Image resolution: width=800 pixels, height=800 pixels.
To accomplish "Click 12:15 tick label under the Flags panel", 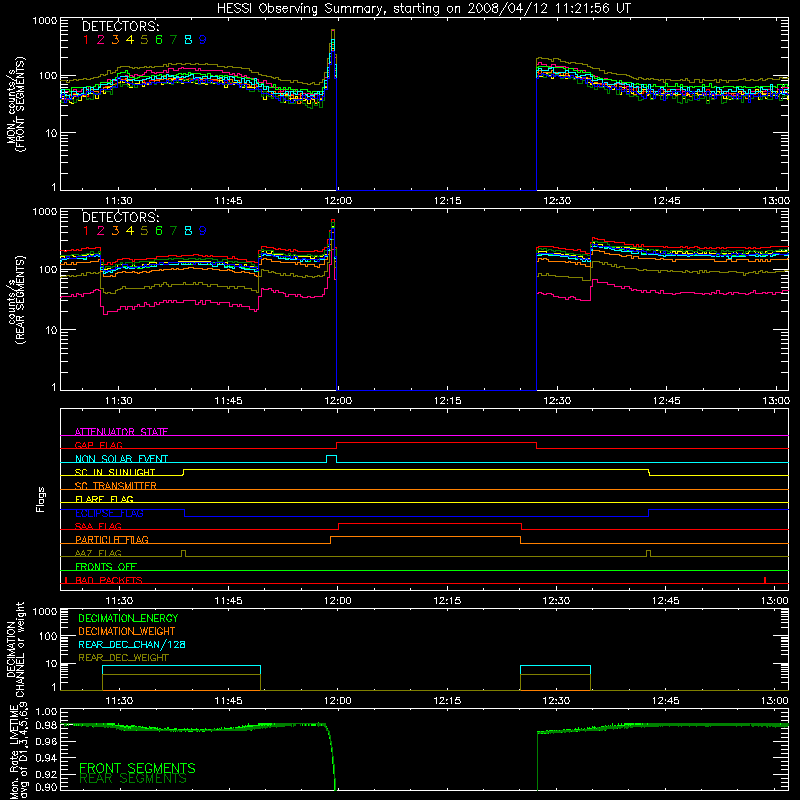I will pos(447,601).
